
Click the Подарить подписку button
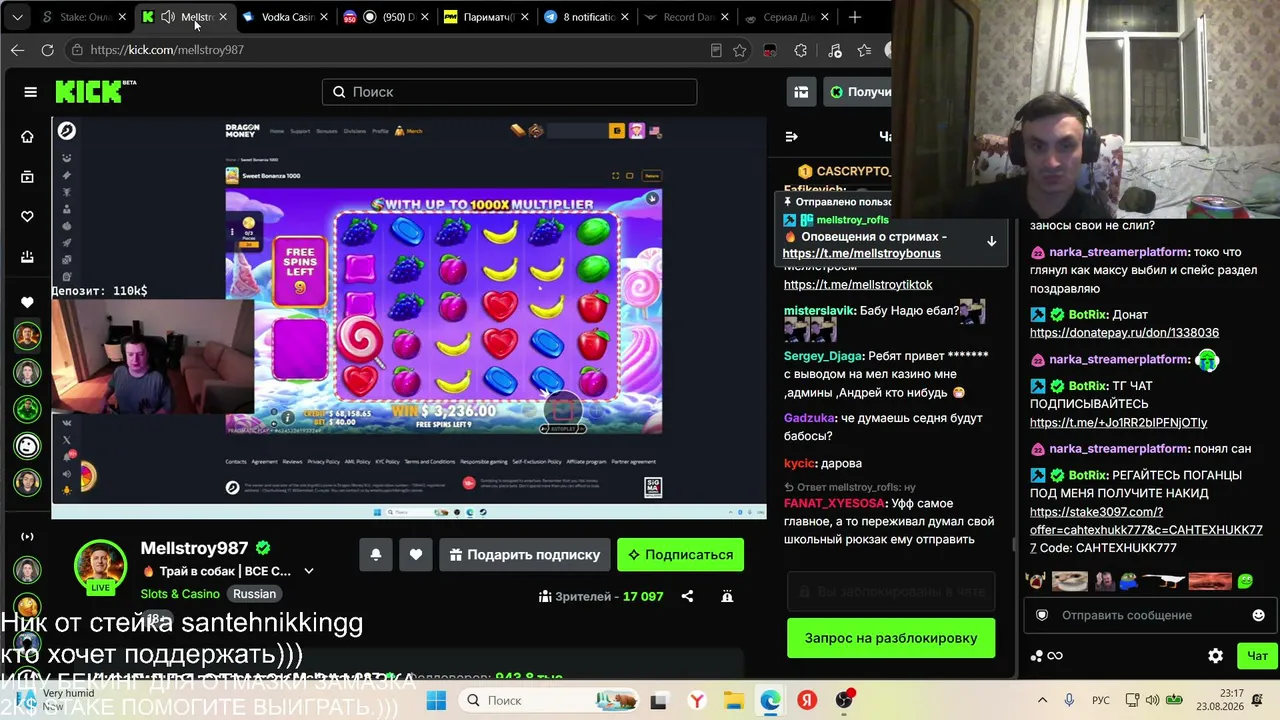(x=525, y=555)
